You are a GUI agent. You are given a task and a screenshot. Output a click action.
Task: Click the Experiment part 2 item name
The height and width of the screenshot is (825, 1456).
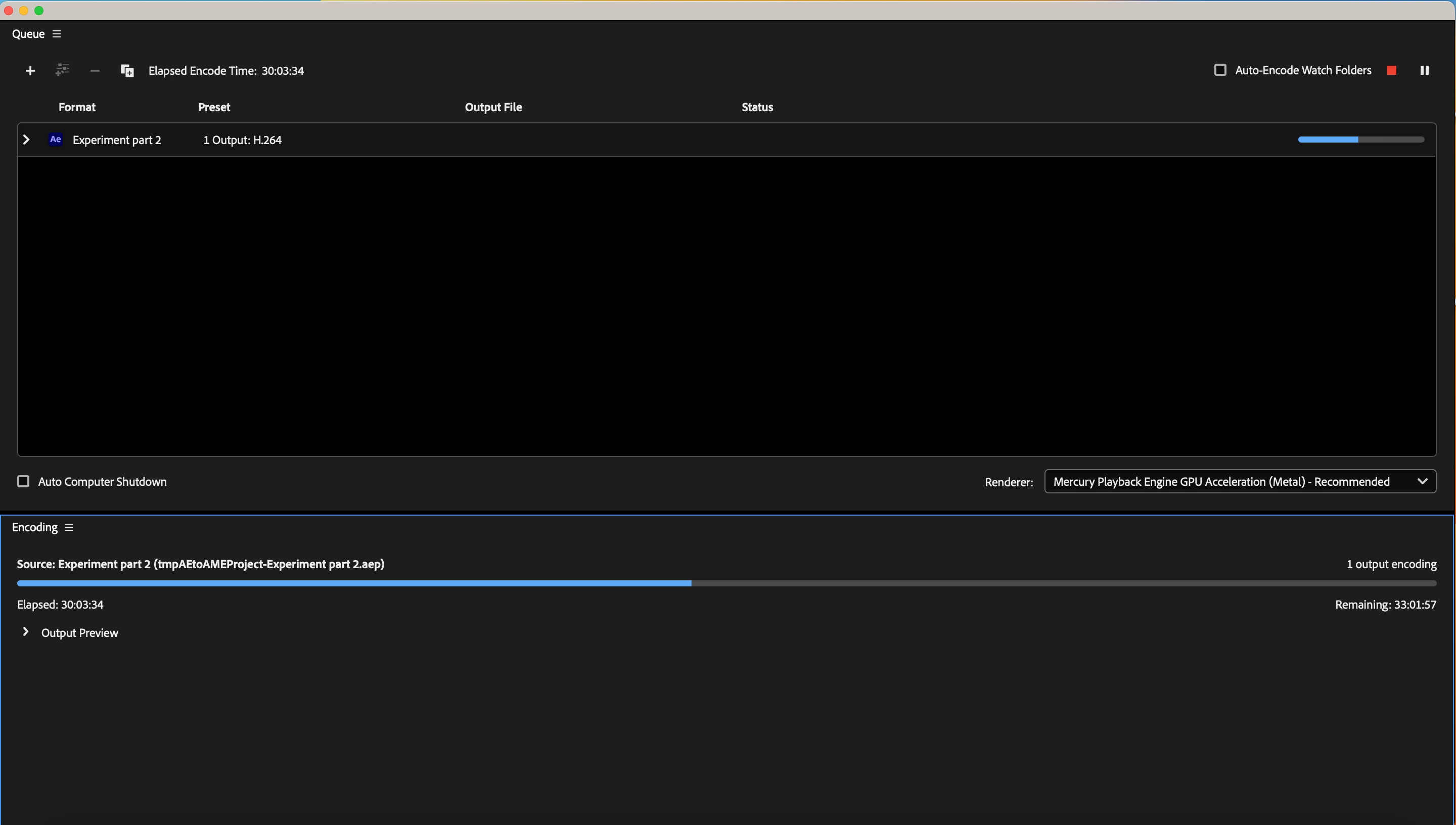point(117,140)
